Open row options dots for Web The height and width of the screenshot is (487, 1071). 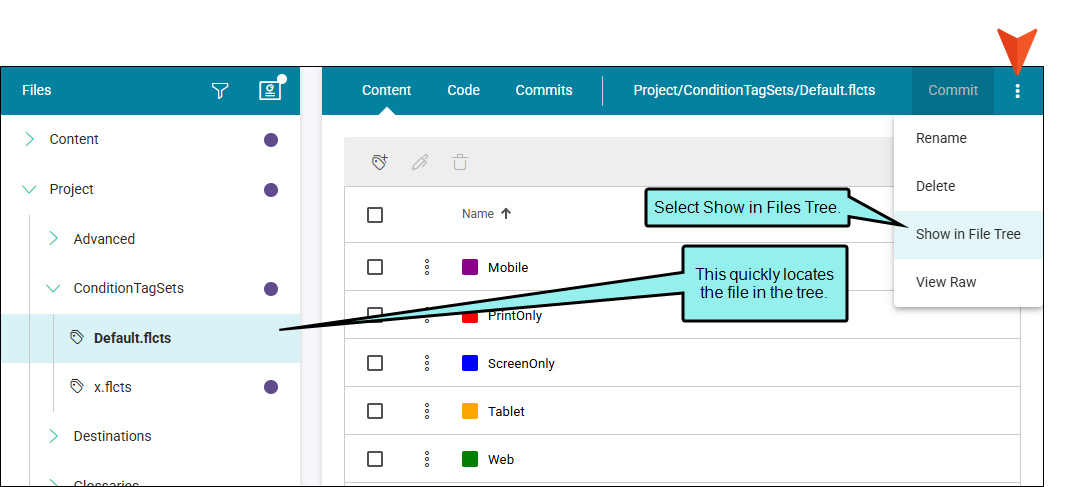click(x=427, y=459)
